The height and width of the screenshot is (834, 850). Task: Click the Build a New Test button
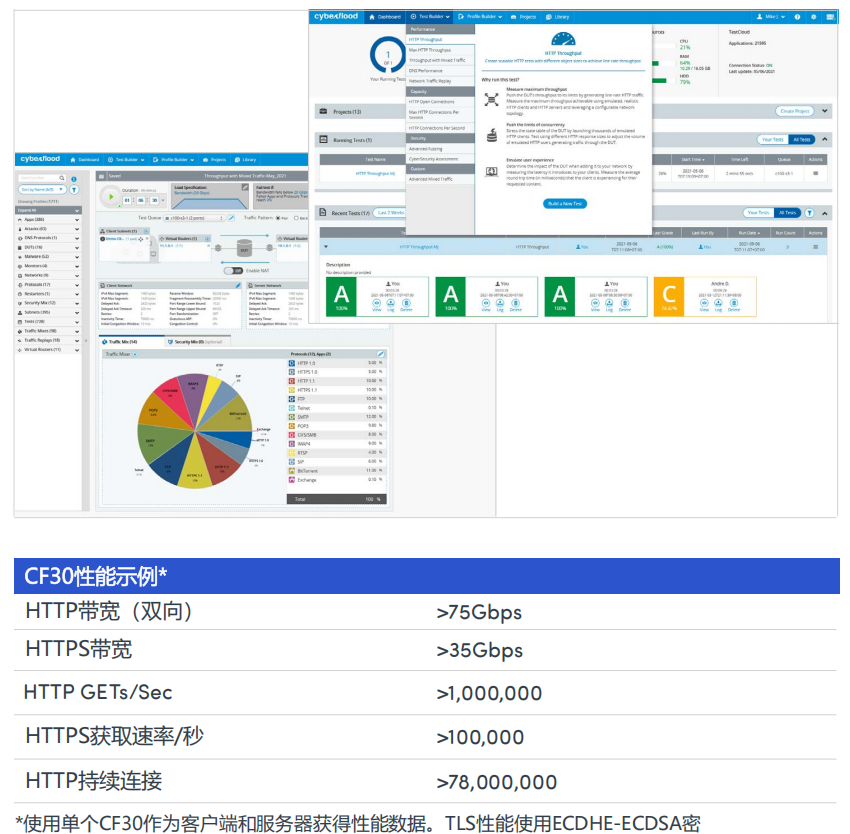click(x=565, y=203)
